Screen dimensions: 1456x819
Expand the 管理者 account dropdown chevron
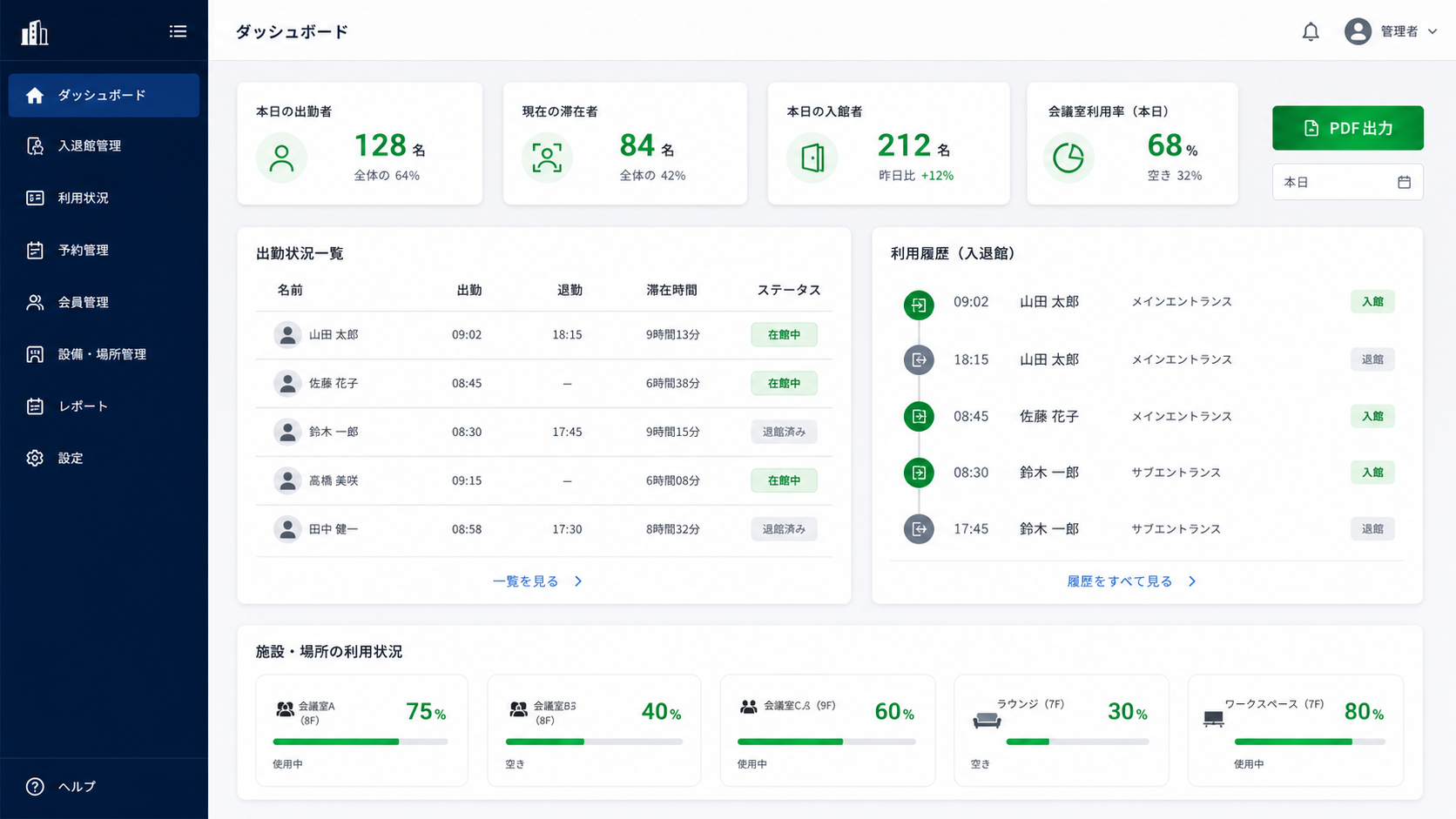1432,31
